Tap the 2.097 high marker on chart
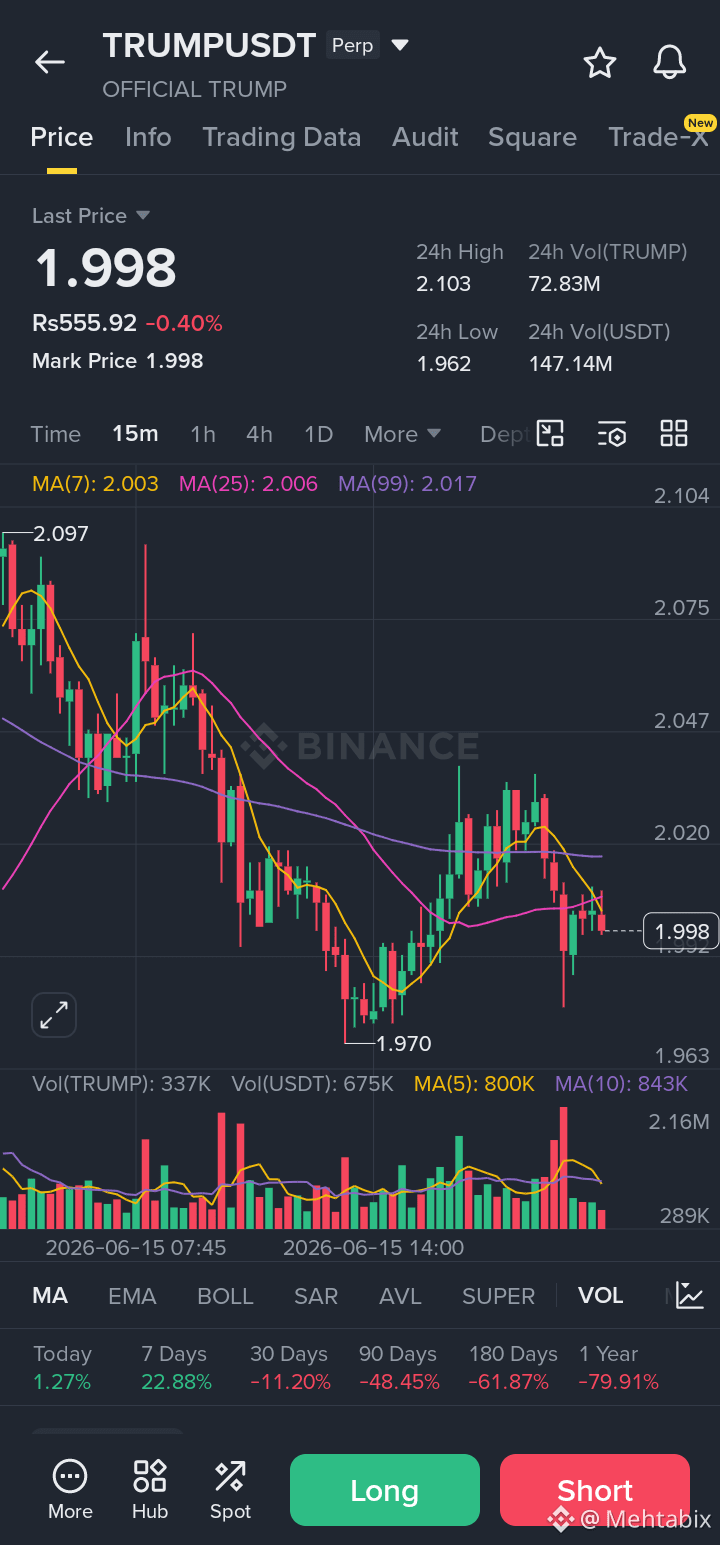Screen dimensions: 720x1545 [x=61, y=534]
